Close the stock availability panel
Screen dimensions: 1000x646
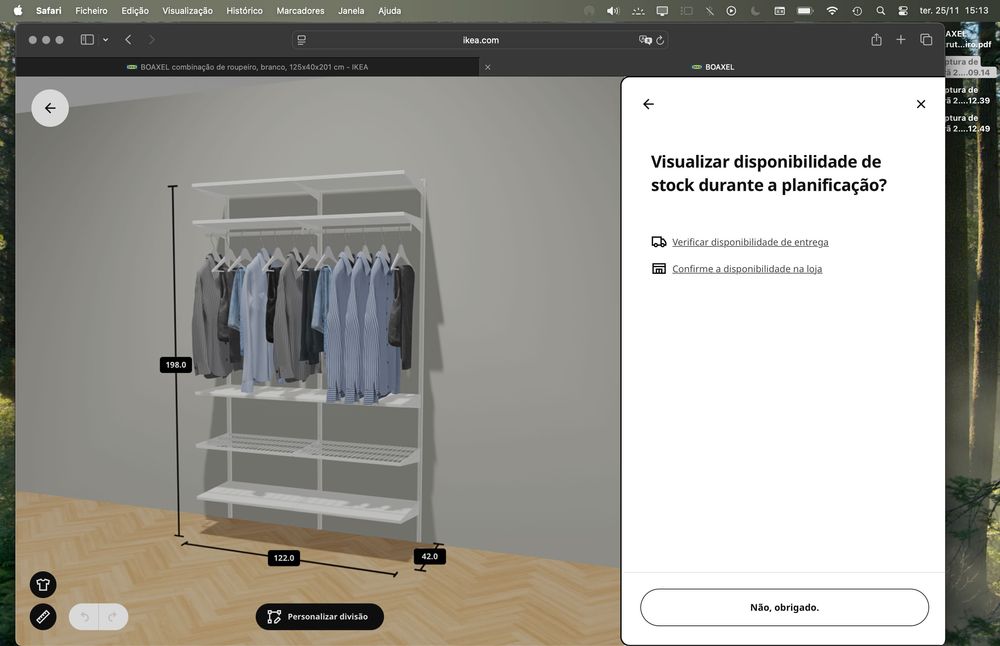(x=921, y=104)
